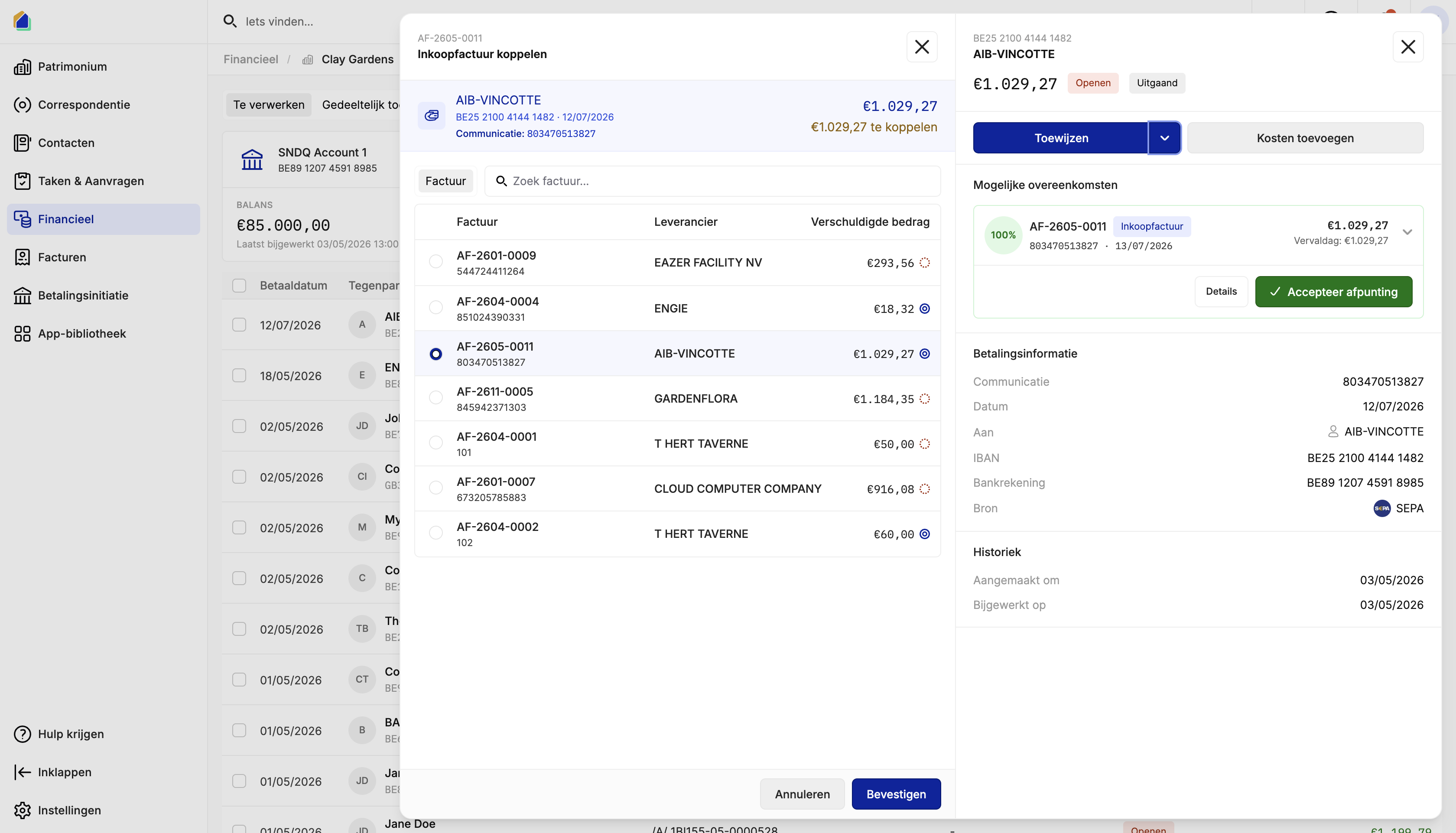Screen dimensions: 1456x833
Task: Click person icon beside AIB-VINCOTTE recipient
Action: coord(1333,431)
